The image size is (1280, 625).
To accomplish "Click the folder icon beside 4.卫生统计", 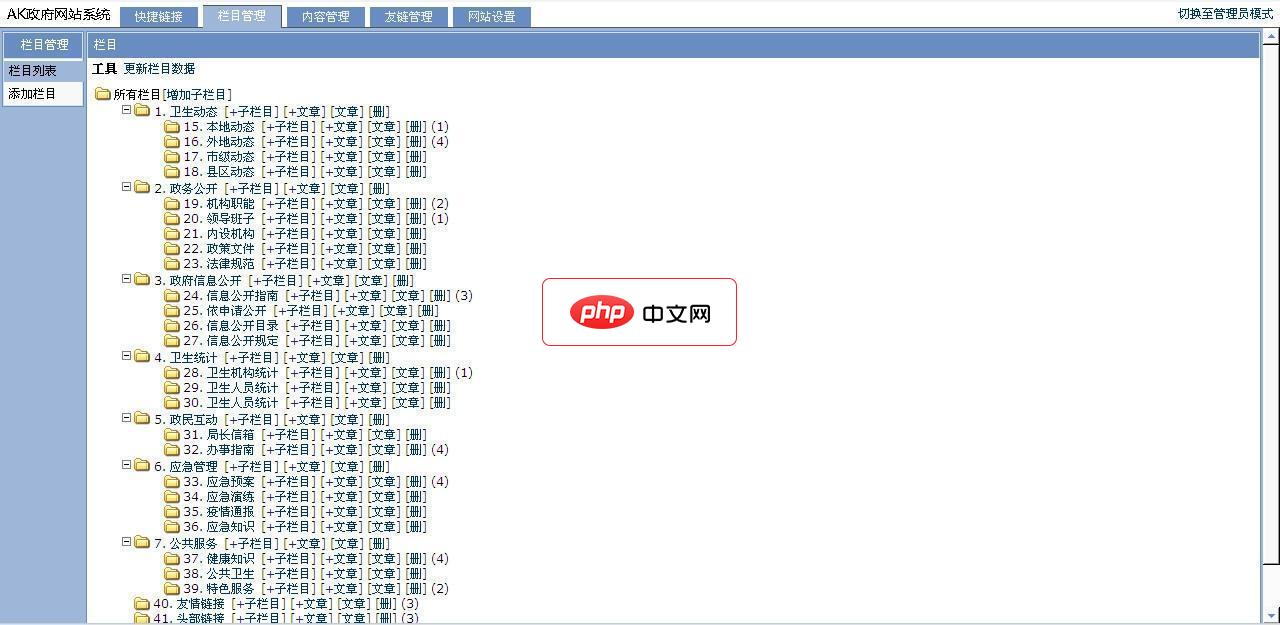I will click(142, 357).
